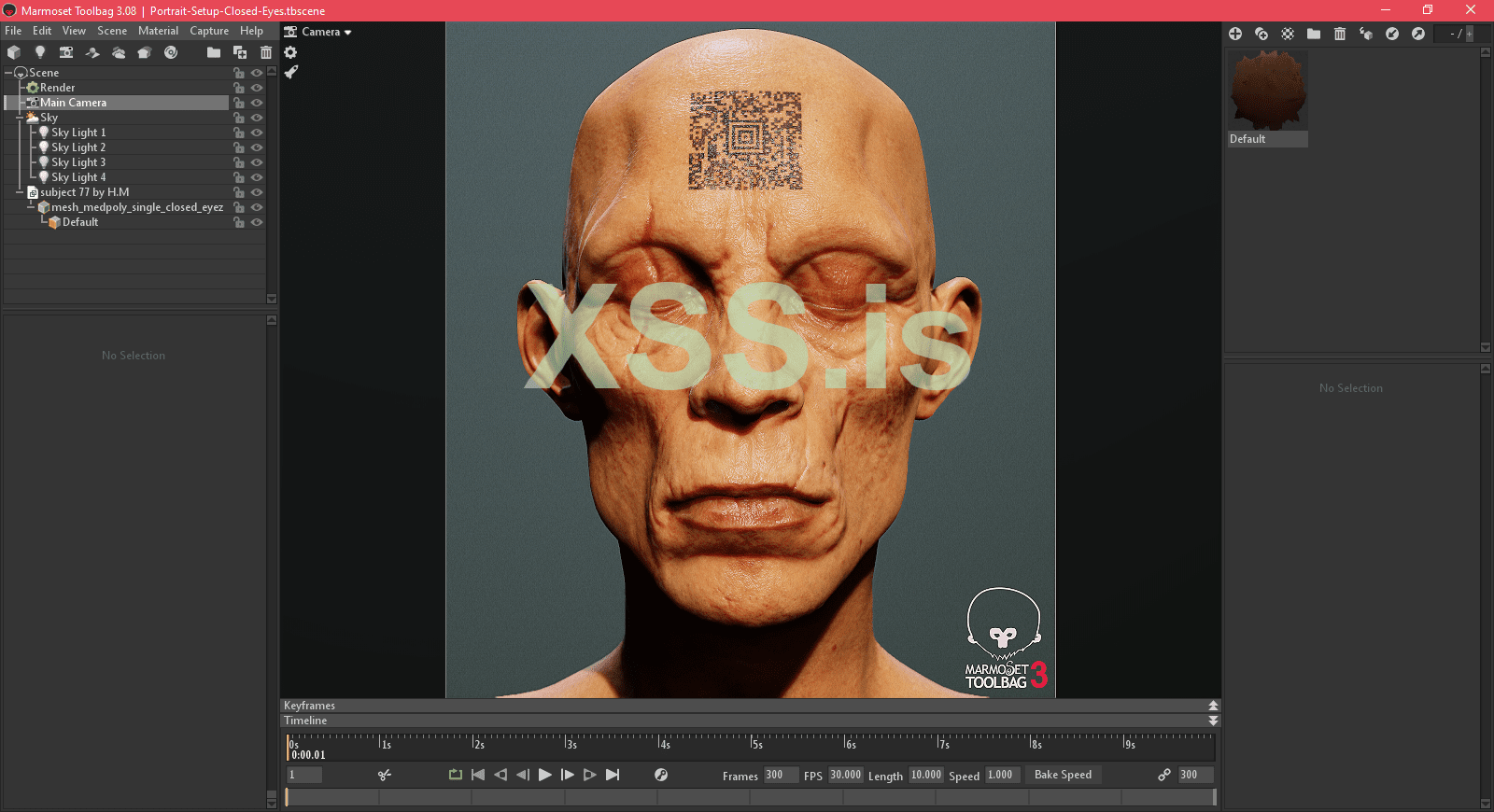Toggle visibility of the Default sub-mesh
This screenshot has width=1494, height=812.
257,222
